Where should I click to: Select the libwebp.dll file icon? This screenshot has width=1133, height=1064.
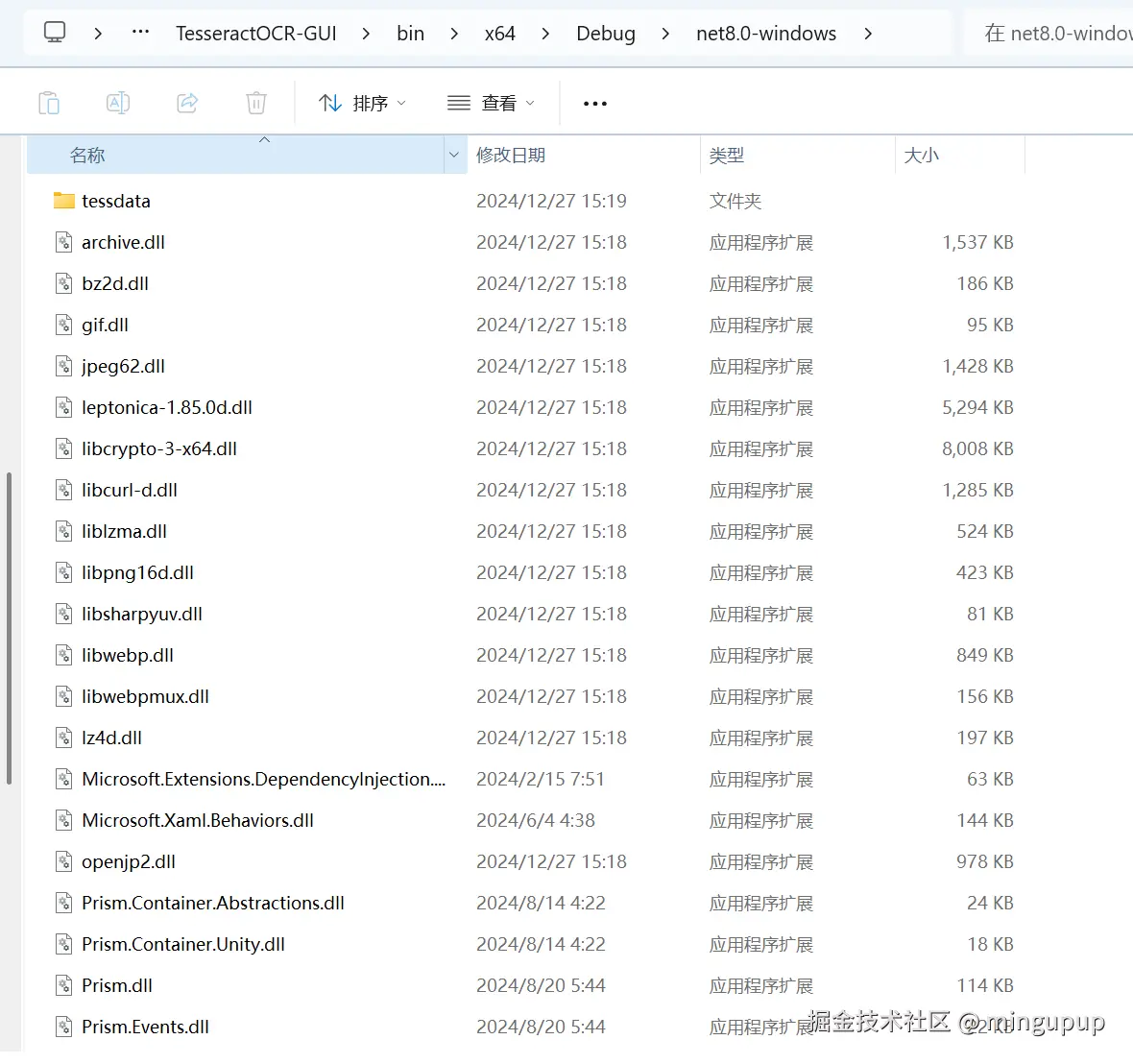click(64, 655)
